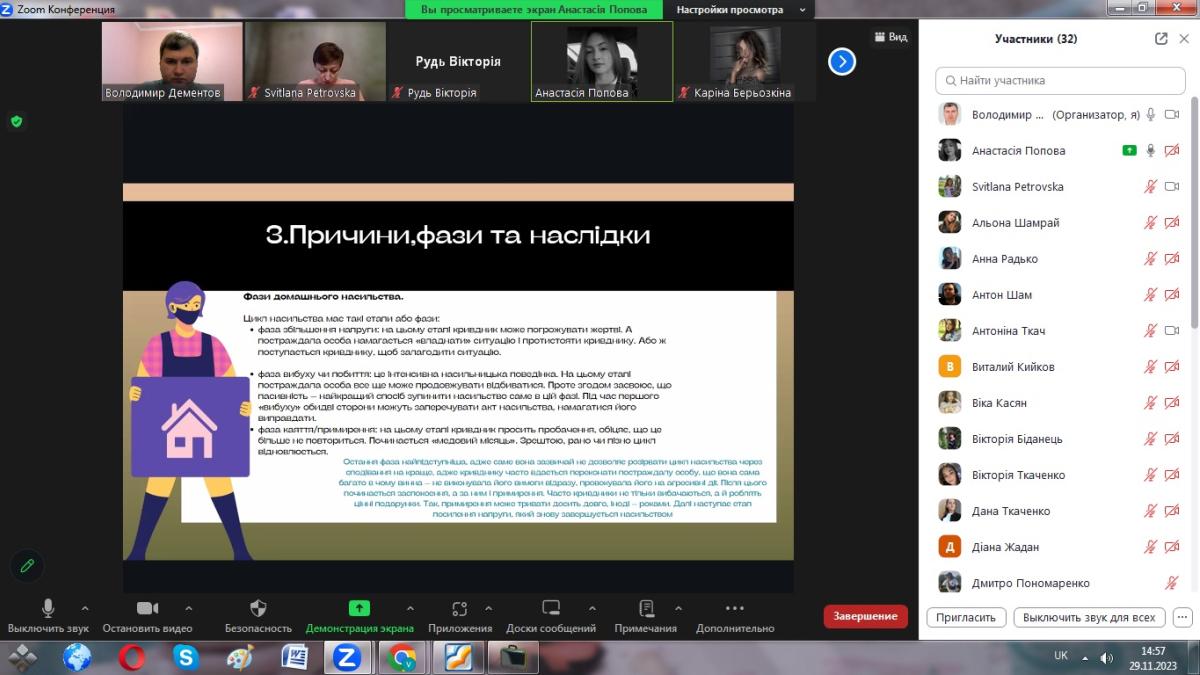
Task: Open the Whiteboards icon
Action: [550, 609]
